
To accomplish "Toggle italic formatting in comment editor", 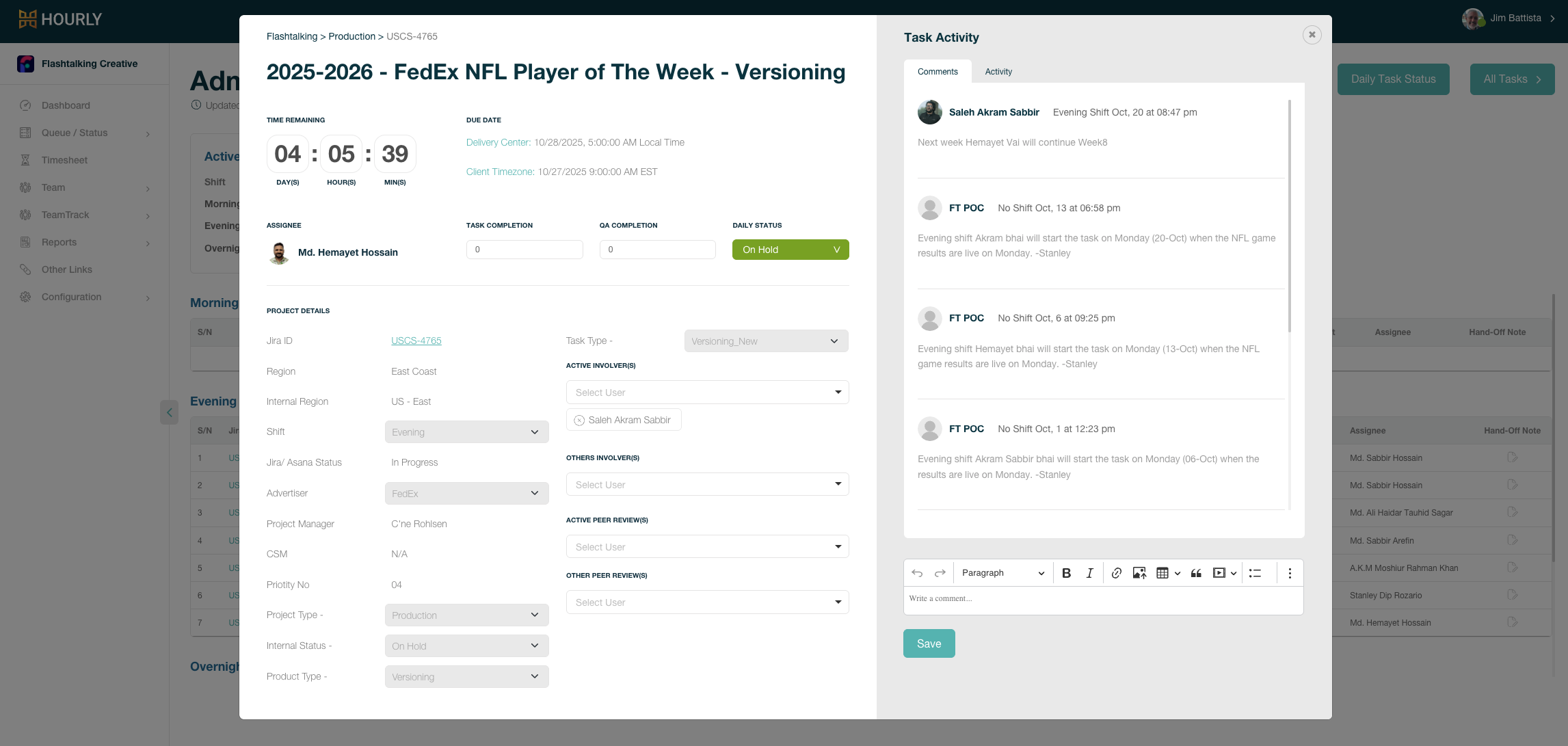I will coord(1089,573).
